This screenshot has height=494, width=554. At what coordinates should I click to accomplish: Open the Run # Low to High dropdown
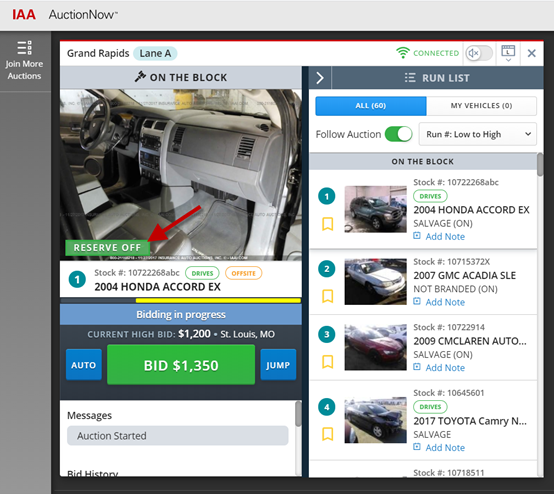coord(478,134)
